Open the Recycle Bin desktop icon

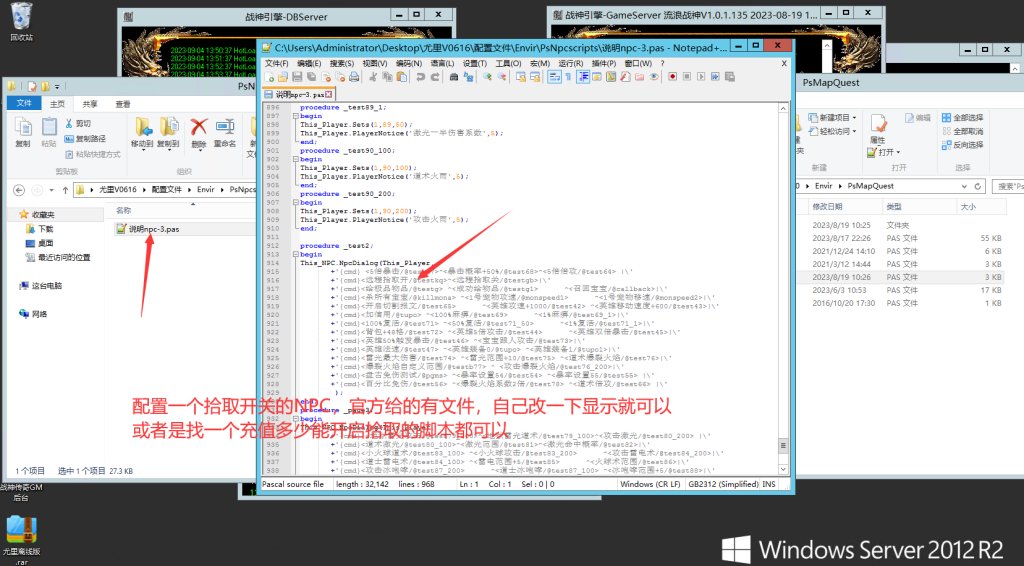point(21,22)
